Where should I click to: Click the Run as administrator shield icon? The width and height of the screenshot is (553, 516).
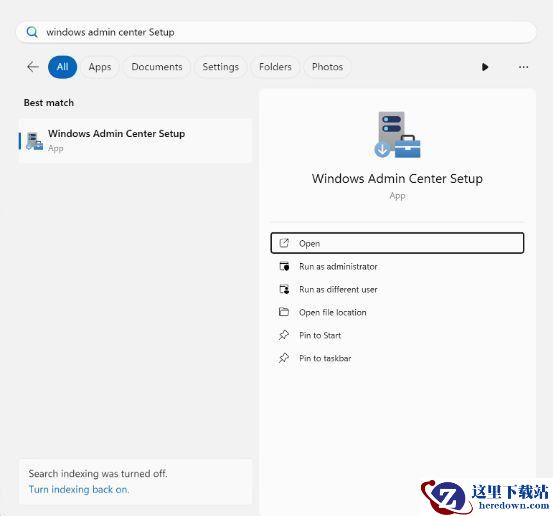[x=284, y=266]
